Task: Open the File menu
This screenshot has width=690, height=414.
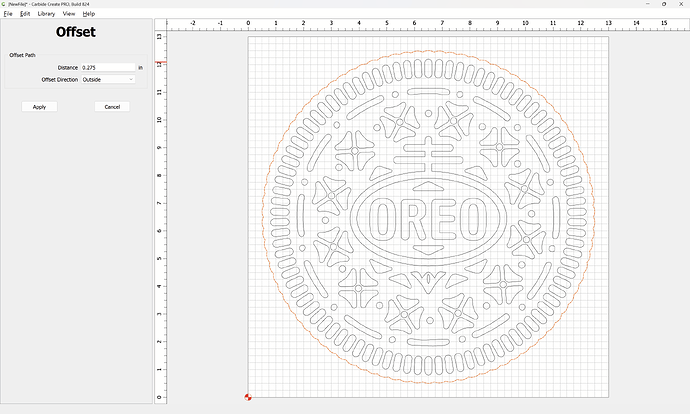Action: [x=8, y=14]
